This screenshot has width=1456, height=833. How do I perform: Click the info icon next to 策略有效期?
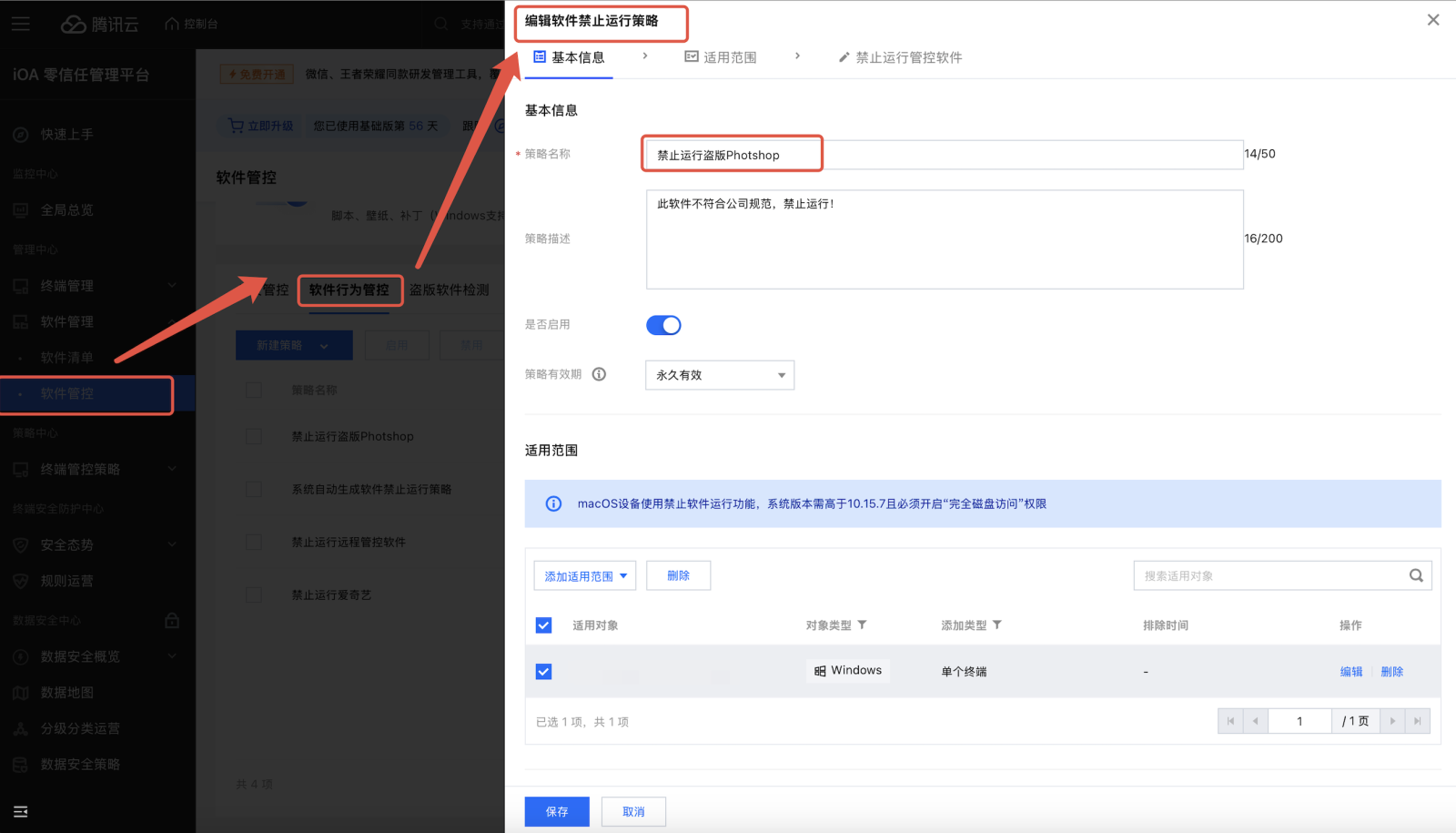click(599, 374)
